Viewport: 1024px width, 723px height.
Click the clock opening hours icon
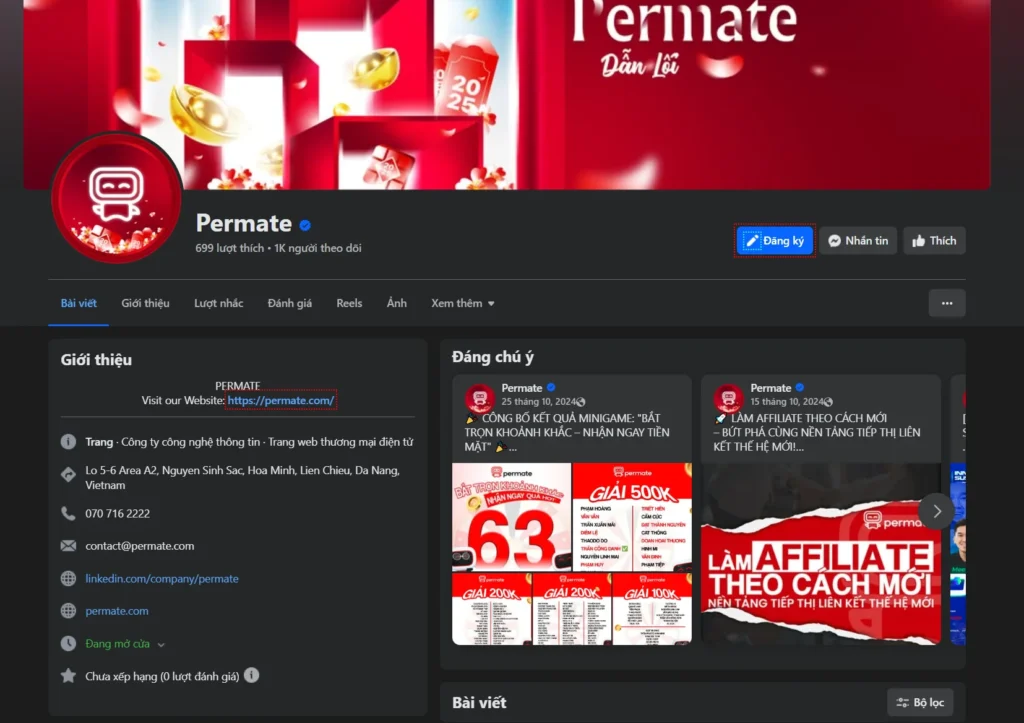pyautogui.click(x=69, y=643)
